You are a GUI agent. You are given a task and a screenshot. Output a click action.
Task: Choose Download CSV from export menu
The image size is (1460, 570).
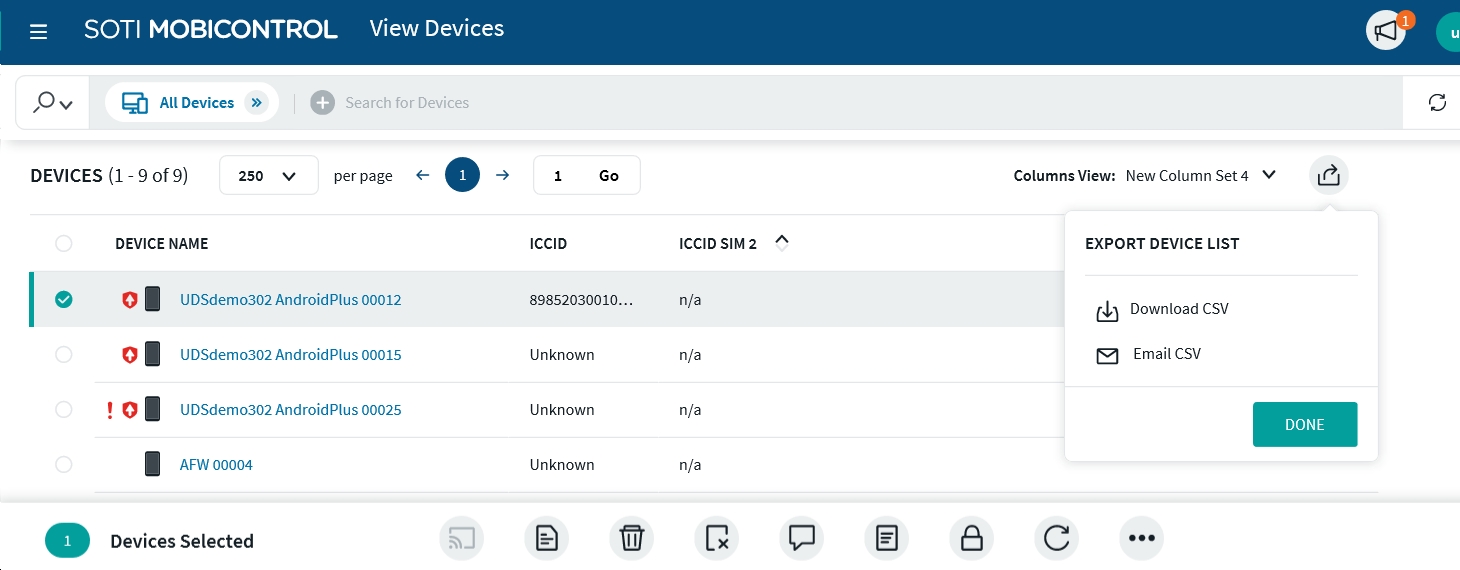[1178, 310]
